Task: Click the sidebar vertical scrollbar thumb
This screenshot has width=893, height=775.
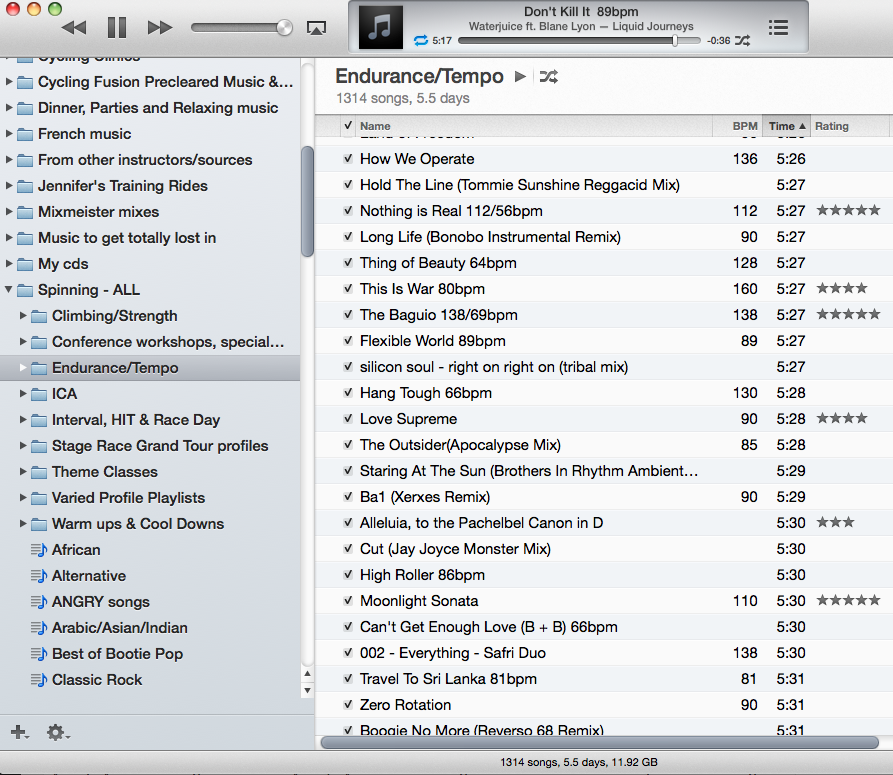Action: click(307, 202)
